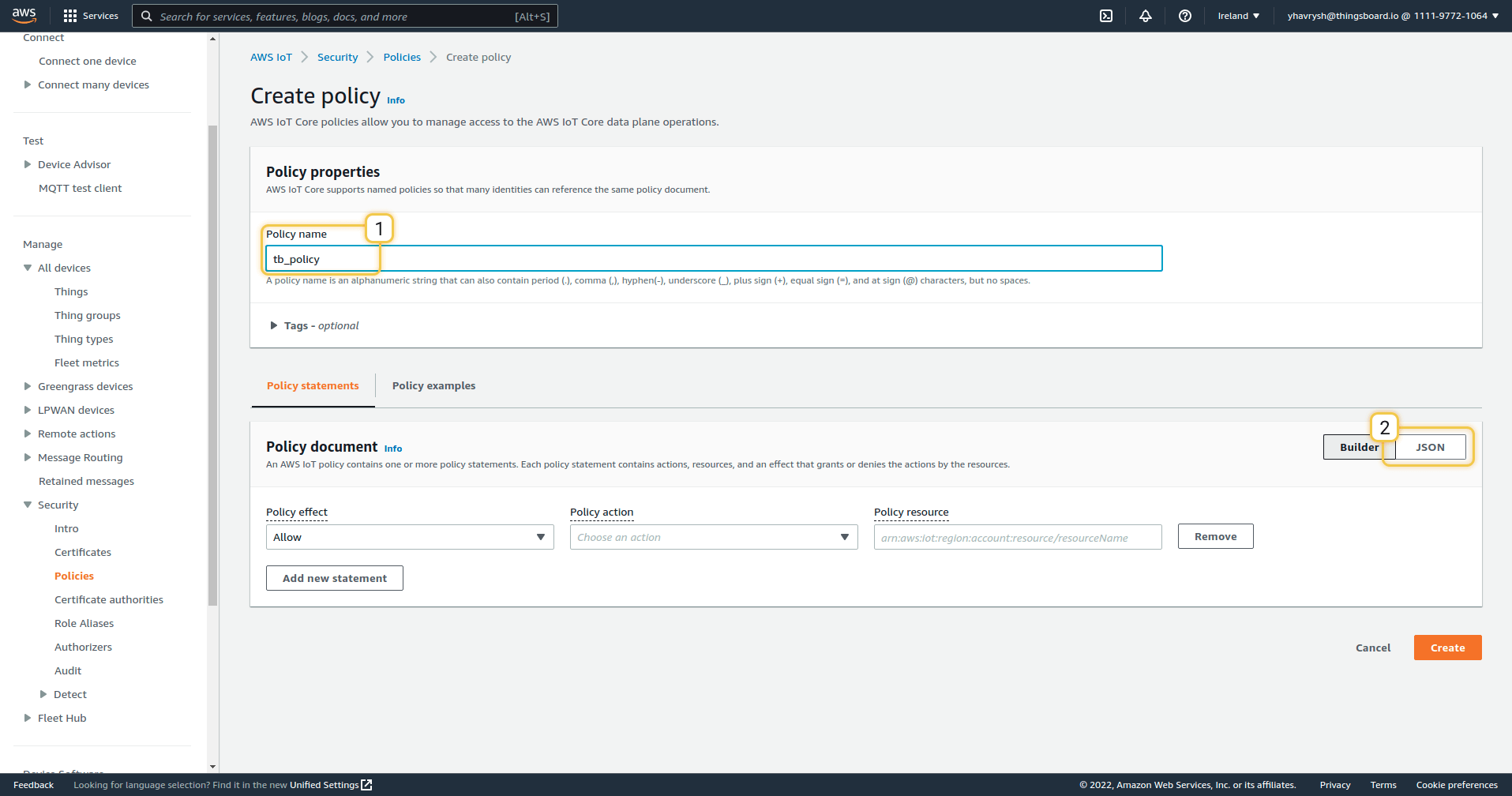Select the Policy statements tab

click(x=313, y=385)
